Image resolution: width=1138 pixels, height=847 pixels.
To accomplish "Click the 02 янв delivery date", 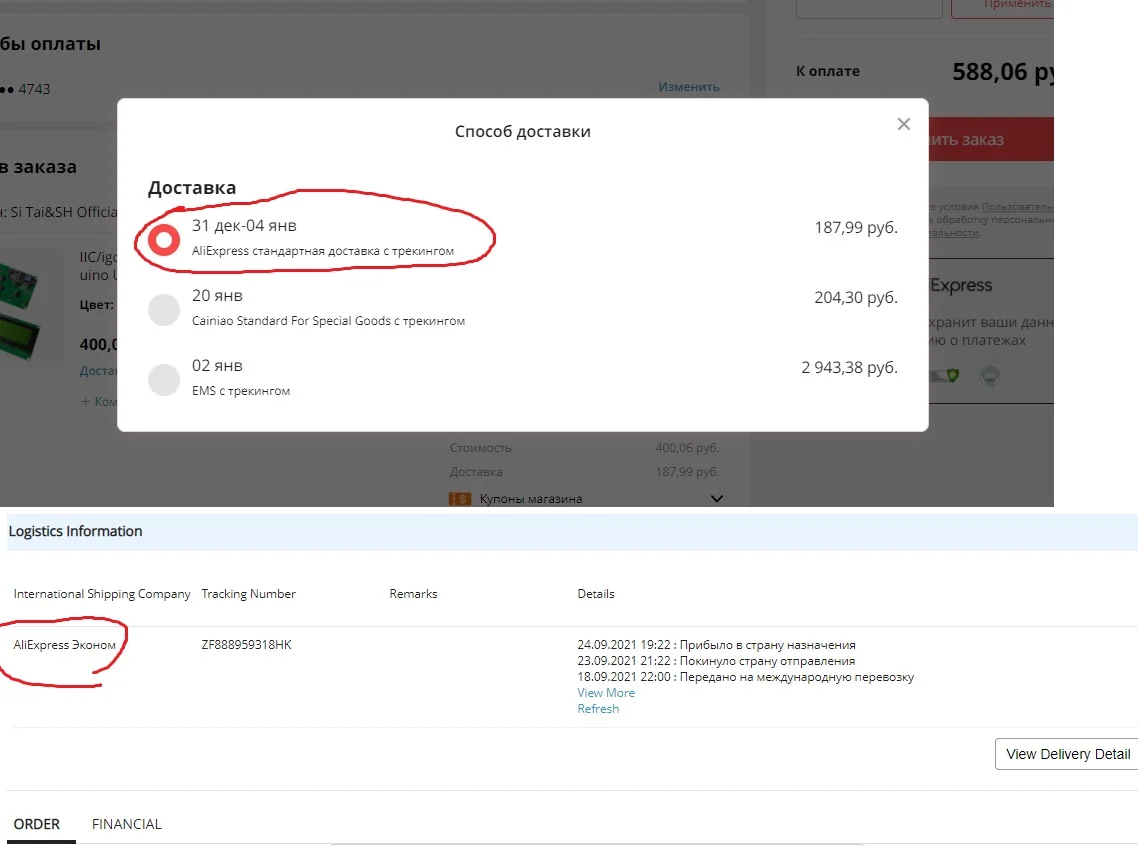I will tap(217, 366).
